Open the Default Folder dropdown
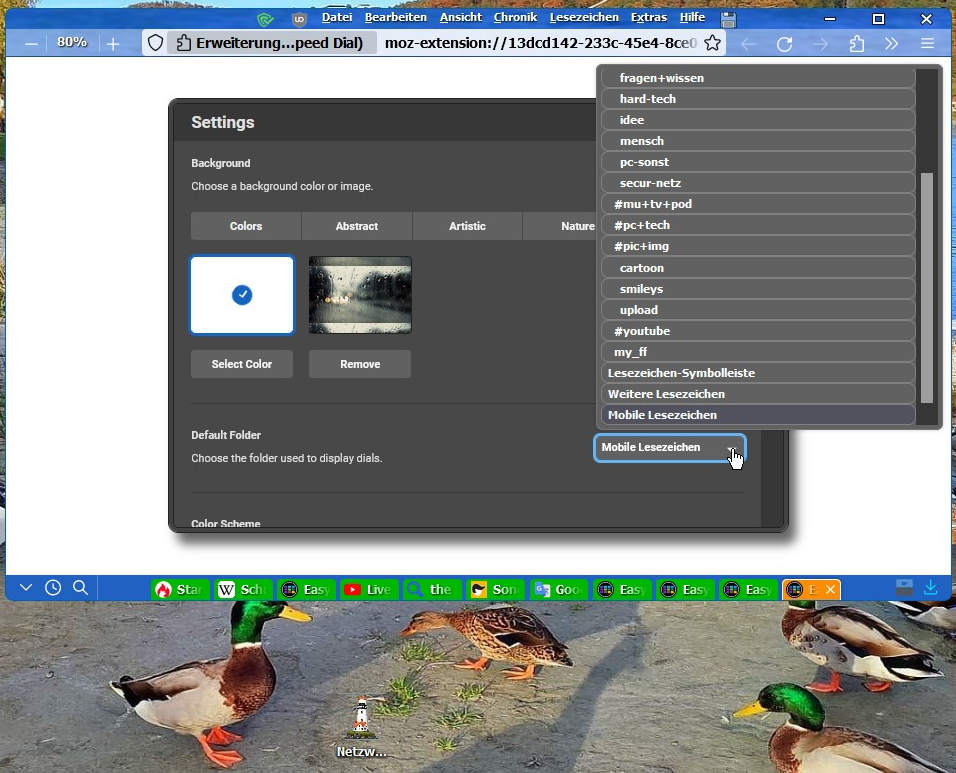 (669, 448)
